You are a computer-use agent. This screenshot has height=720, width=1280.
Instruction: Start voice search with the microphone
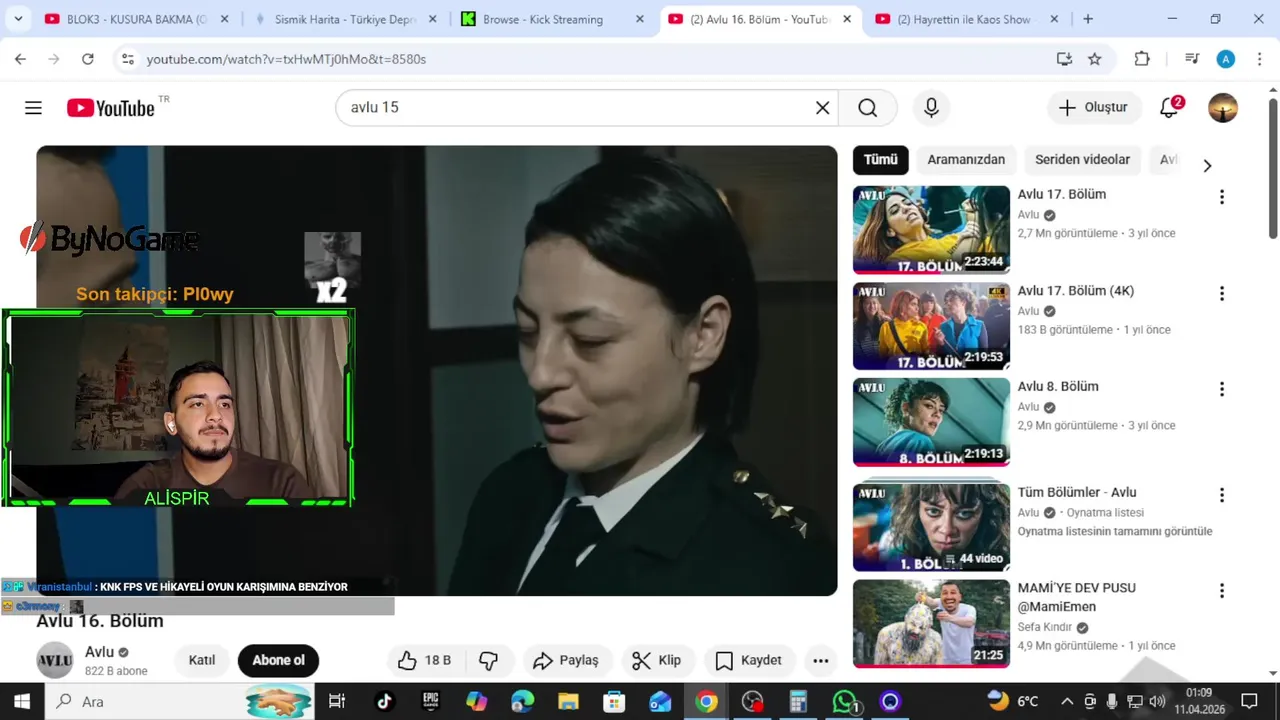(931, 108)
